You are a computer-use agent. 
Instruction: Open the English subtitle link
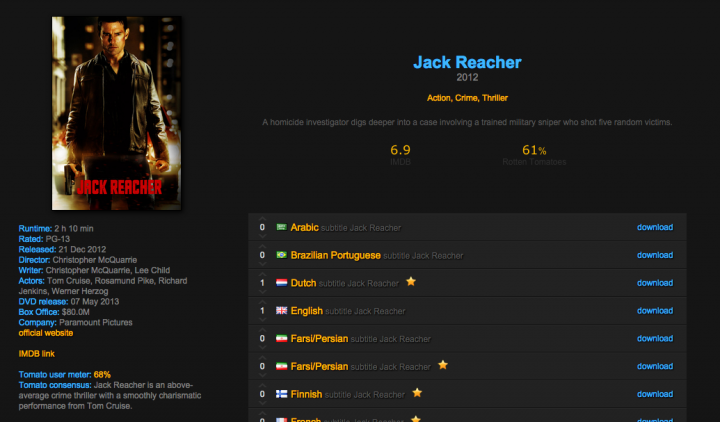click(348, 311)
